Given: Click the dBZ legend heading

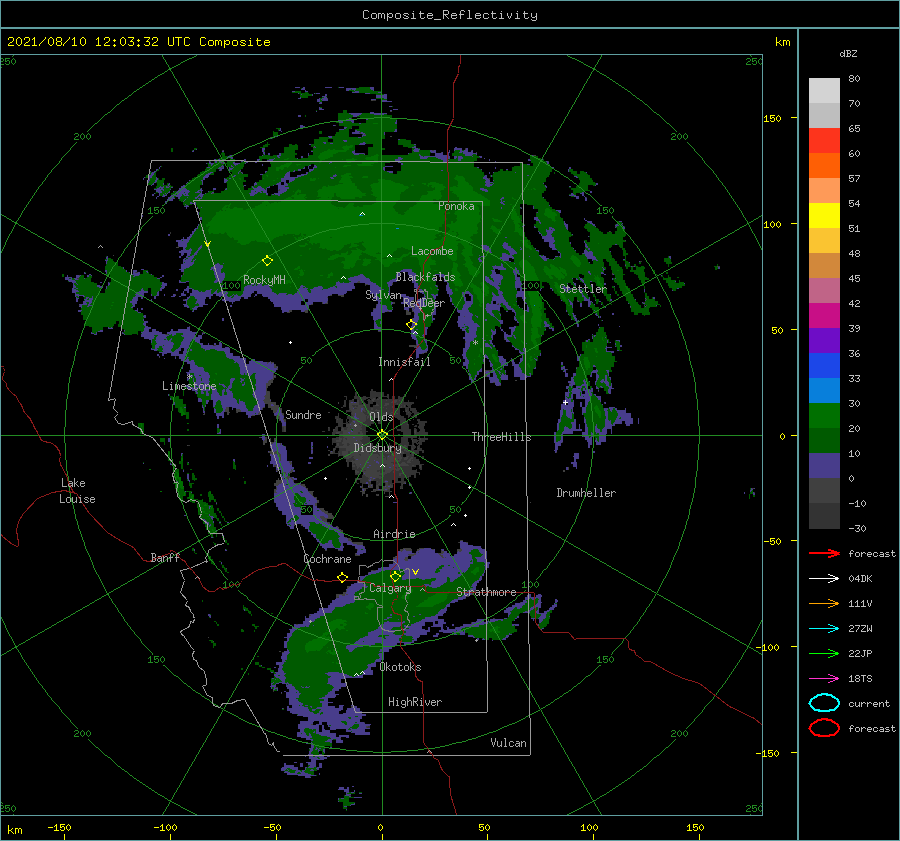Looking at the screenshot, I should 848,53.
